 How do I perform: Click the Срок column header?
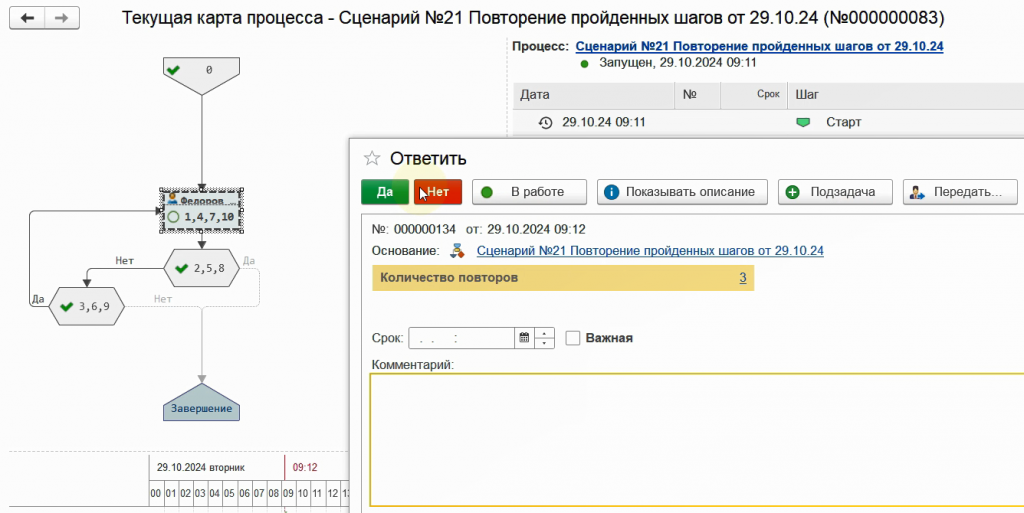click(x=767, y=94)
